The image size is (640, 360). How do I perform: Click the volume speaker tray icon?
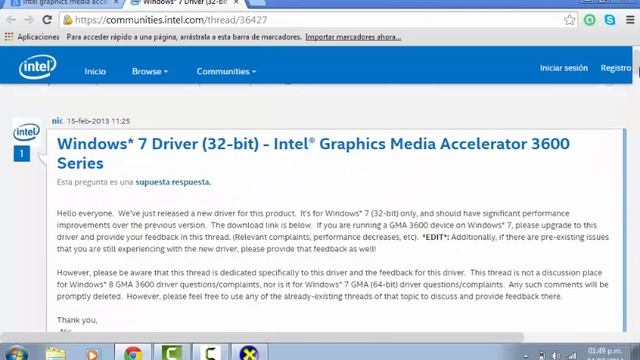(x=556, y=356)
